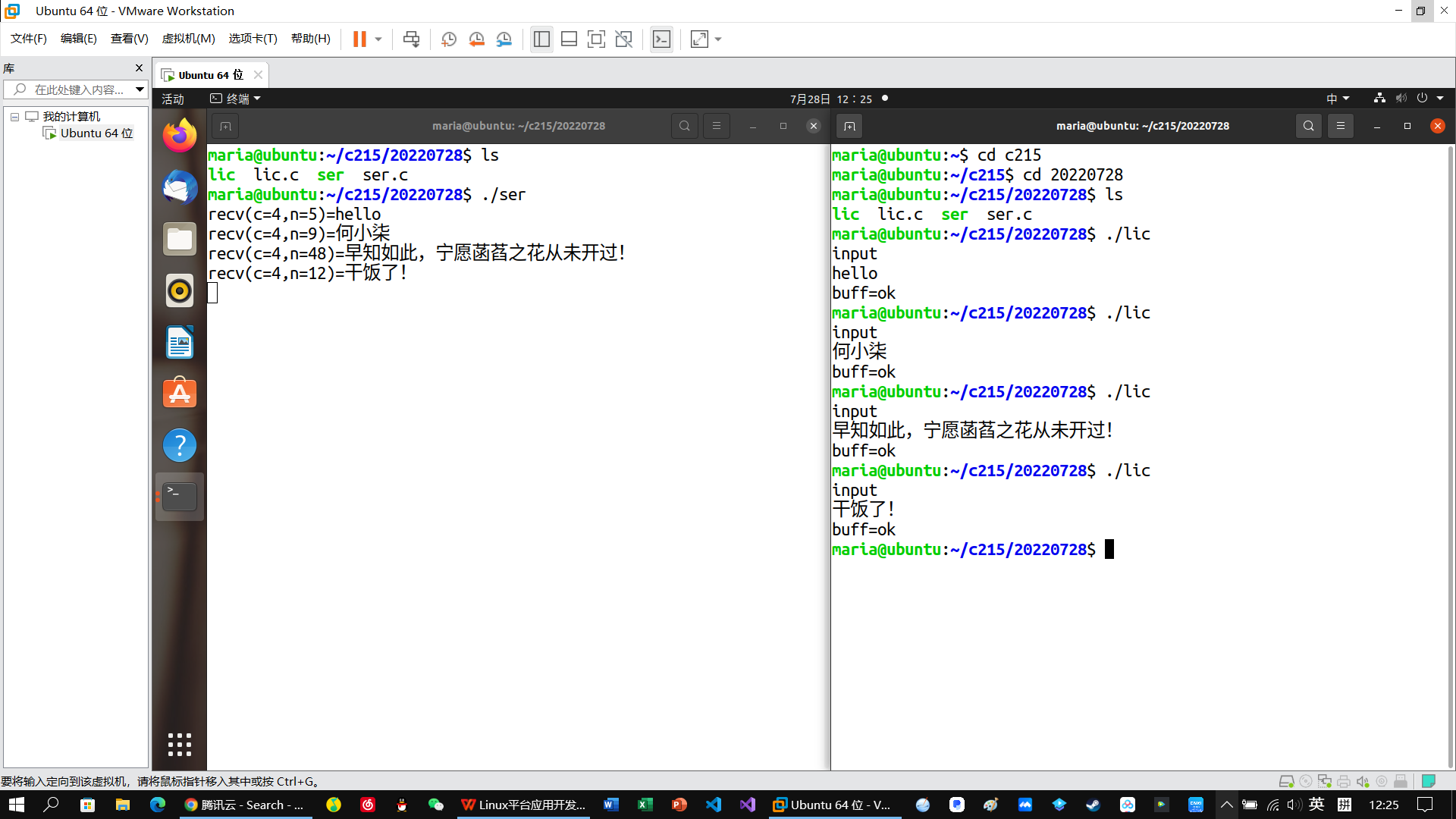This screenshot has height=819, width=1456.
Task: Pause the virtual machine
Action: (359, 39)
